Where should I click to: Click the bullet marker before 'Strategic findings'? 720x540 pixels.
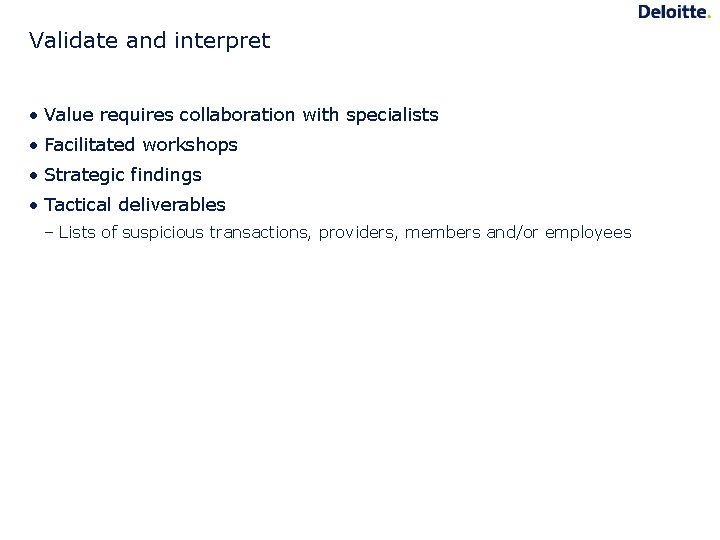(x=34, y=176)
